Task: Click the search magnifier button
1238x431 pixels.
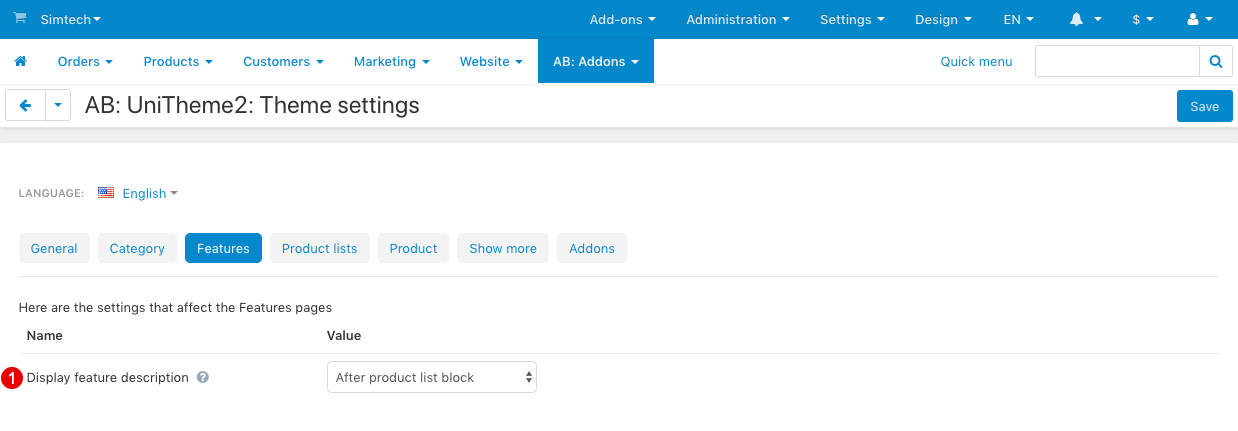Action: tap(1215, 62)
